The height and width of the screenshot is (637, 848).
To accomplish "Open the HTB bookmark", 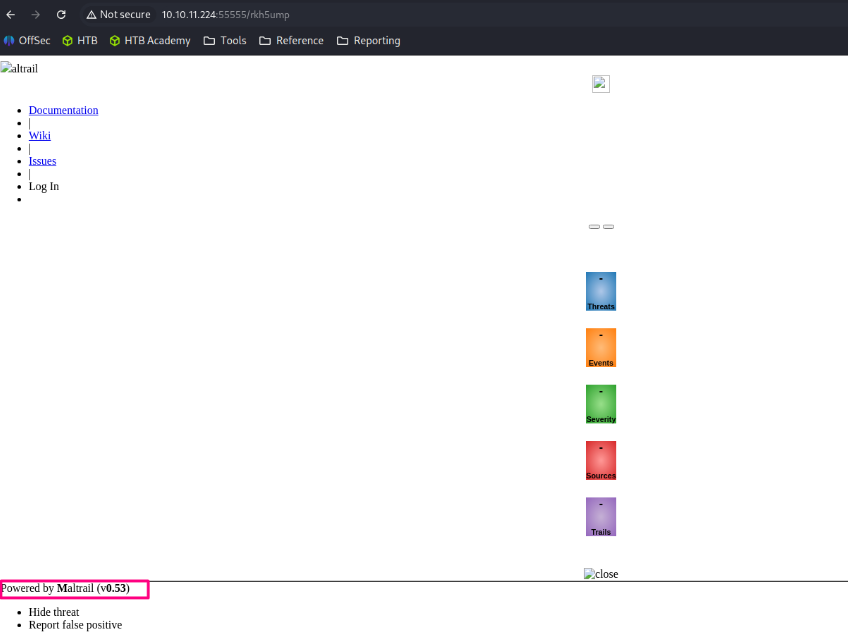I will pyautogui.click(x=80, y=41).
